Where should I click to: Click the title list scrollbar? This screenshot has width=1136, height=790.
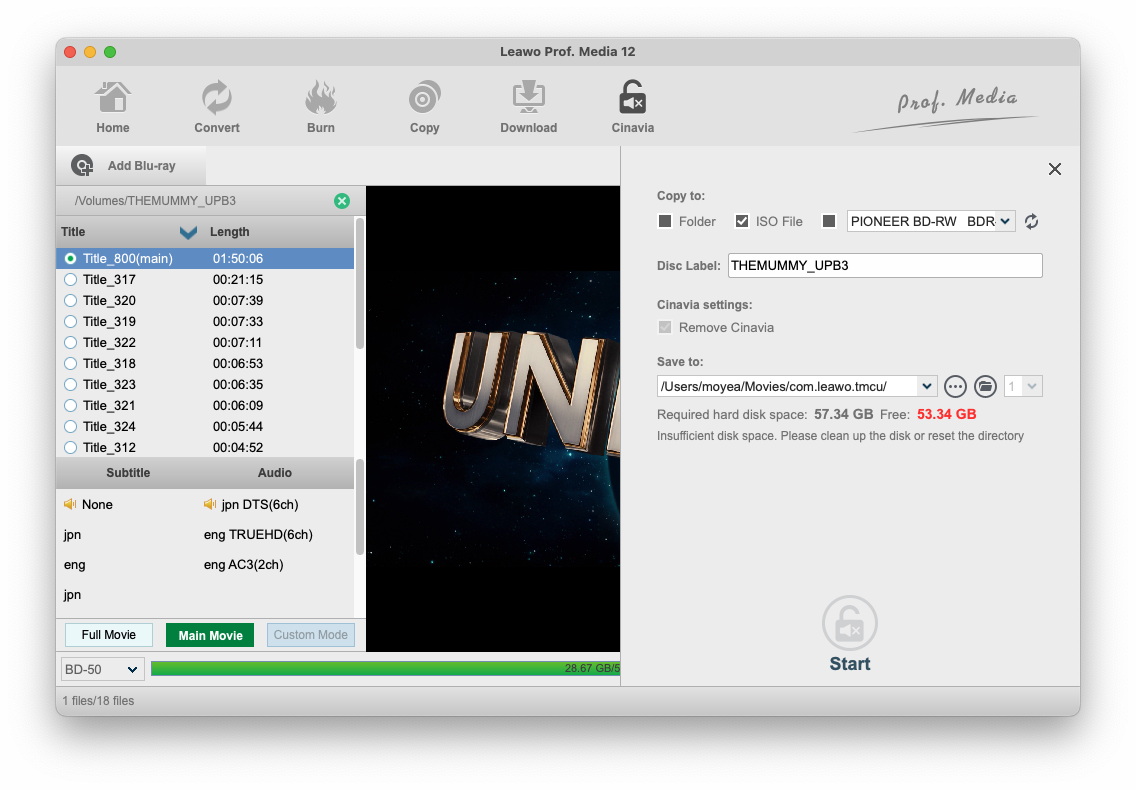pyautogui.click(x=359, y=284)
